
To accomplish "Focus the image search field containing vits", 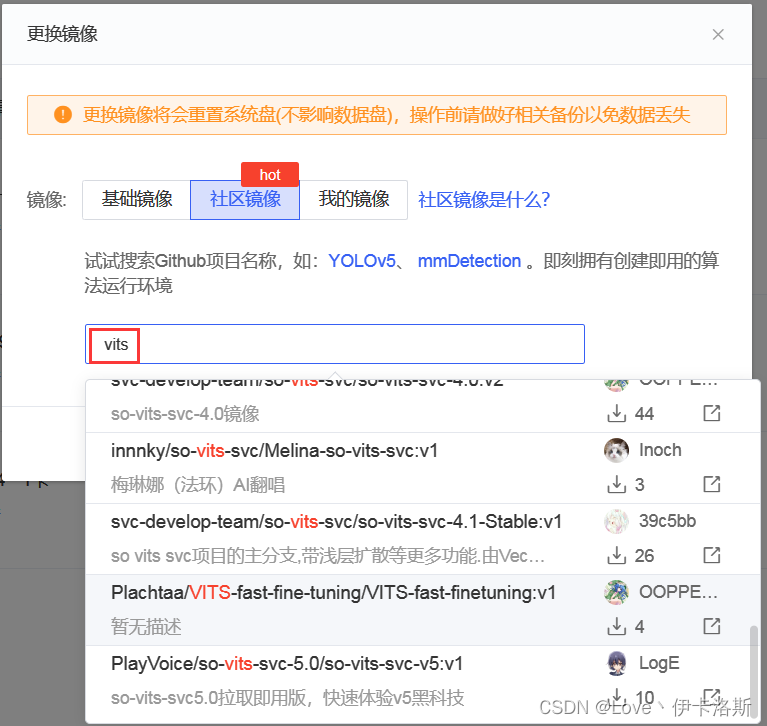I will [335, 344].
